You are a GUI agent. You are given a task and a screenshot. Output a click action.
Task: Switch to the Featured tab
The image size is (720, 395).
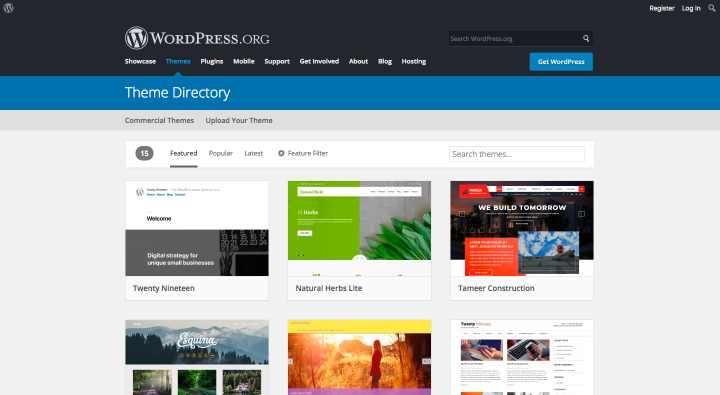tap(184, 153)
